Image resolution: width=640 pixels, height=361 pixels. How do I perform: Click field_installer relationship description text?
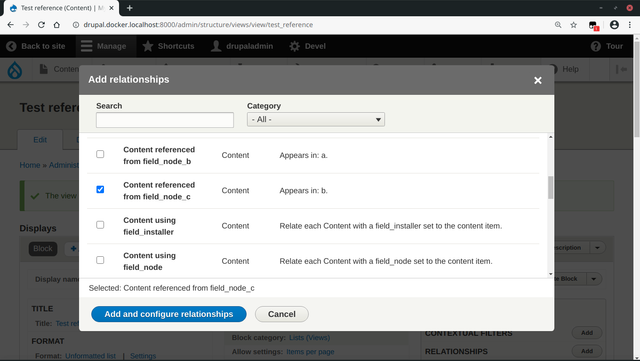[391, 226]
